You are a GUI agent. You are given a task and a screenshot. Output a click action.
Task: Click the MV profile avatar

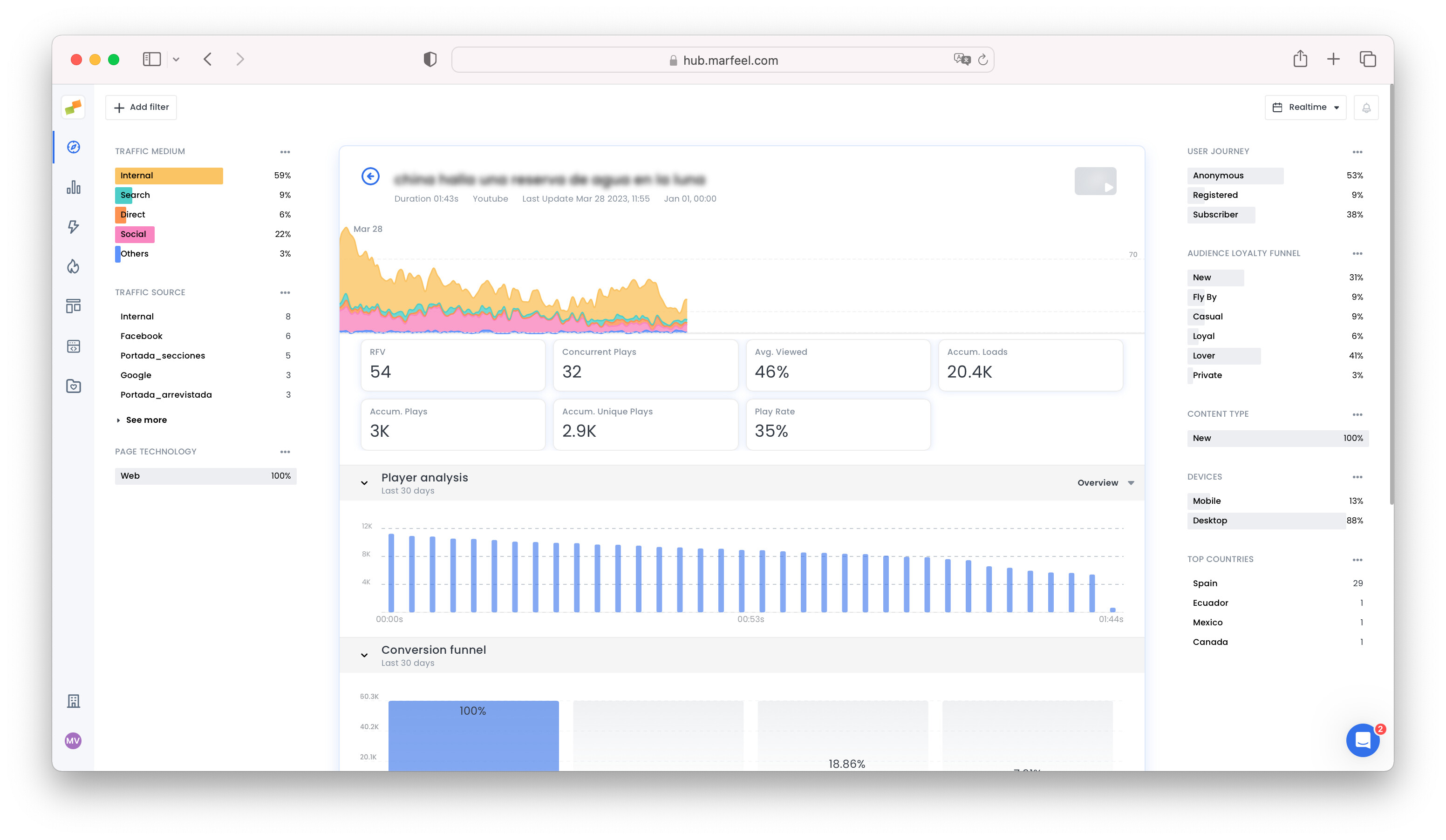click(x=73, y=740)
